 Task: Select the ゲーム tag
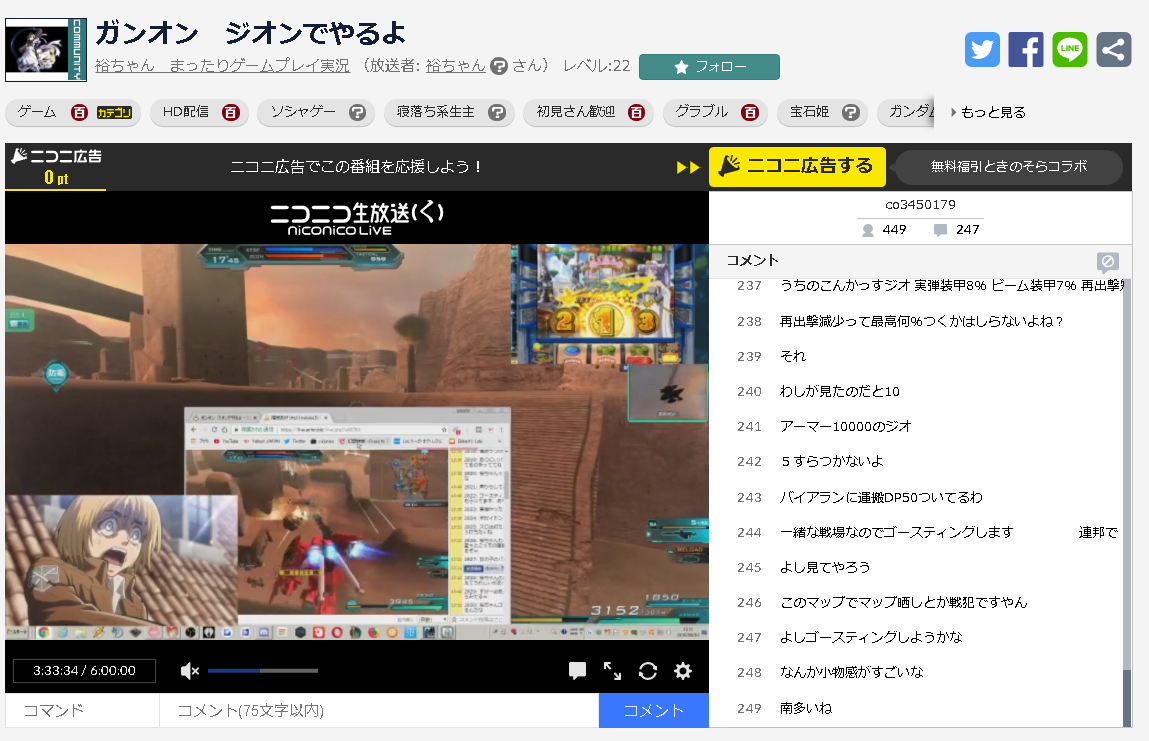click(x=37, y=111)
